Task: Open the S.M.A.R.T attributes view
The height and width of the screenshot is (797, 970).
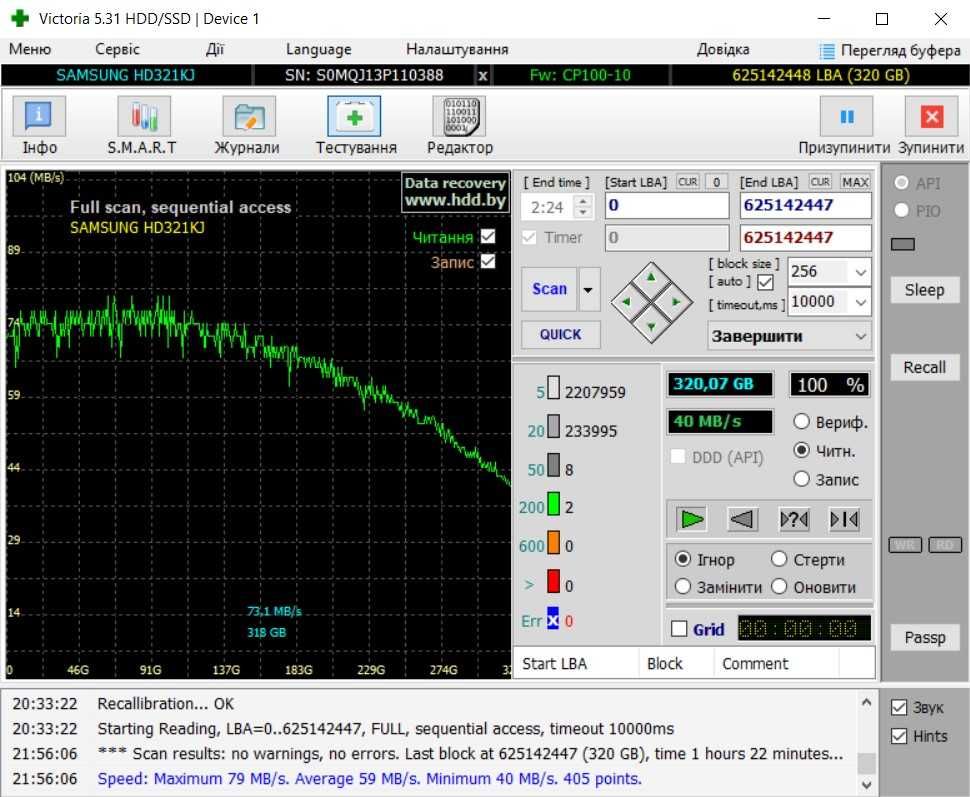Action: tap(143, 116)
